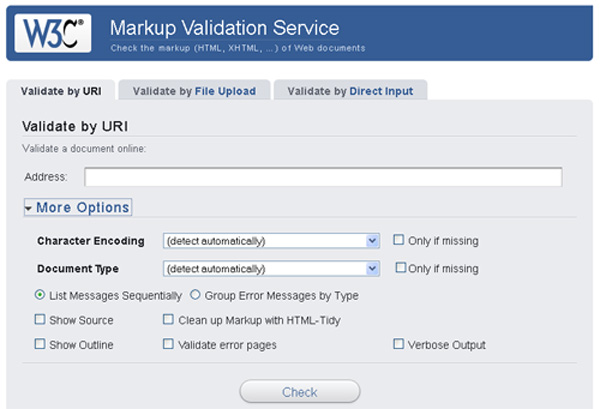Check Only if missing for Character Encoding
The width and height of the screenshot is (600, 409).
coord(399,240)
